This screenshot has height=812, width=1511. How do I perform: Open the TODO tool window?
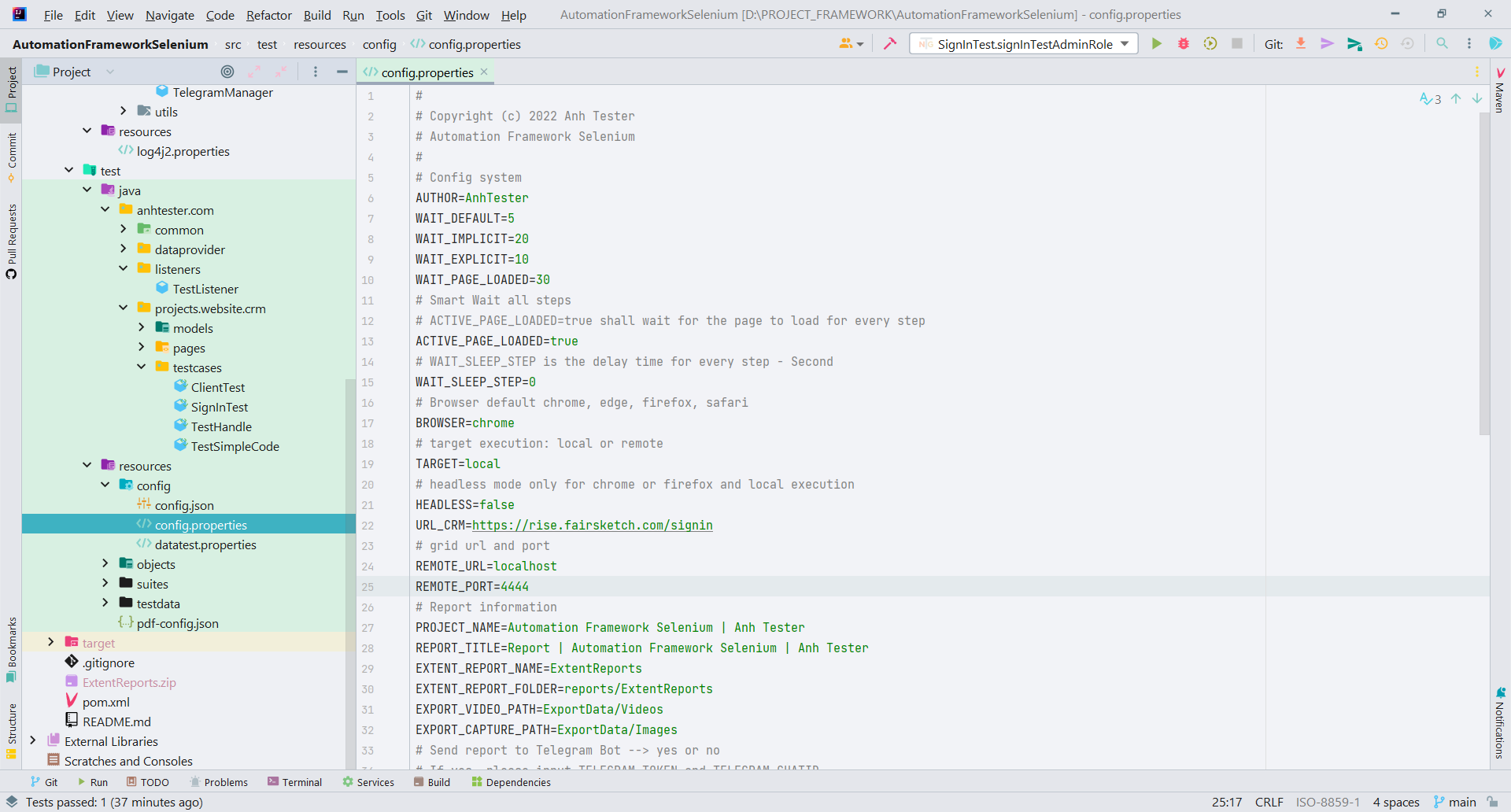coord(148,782)
